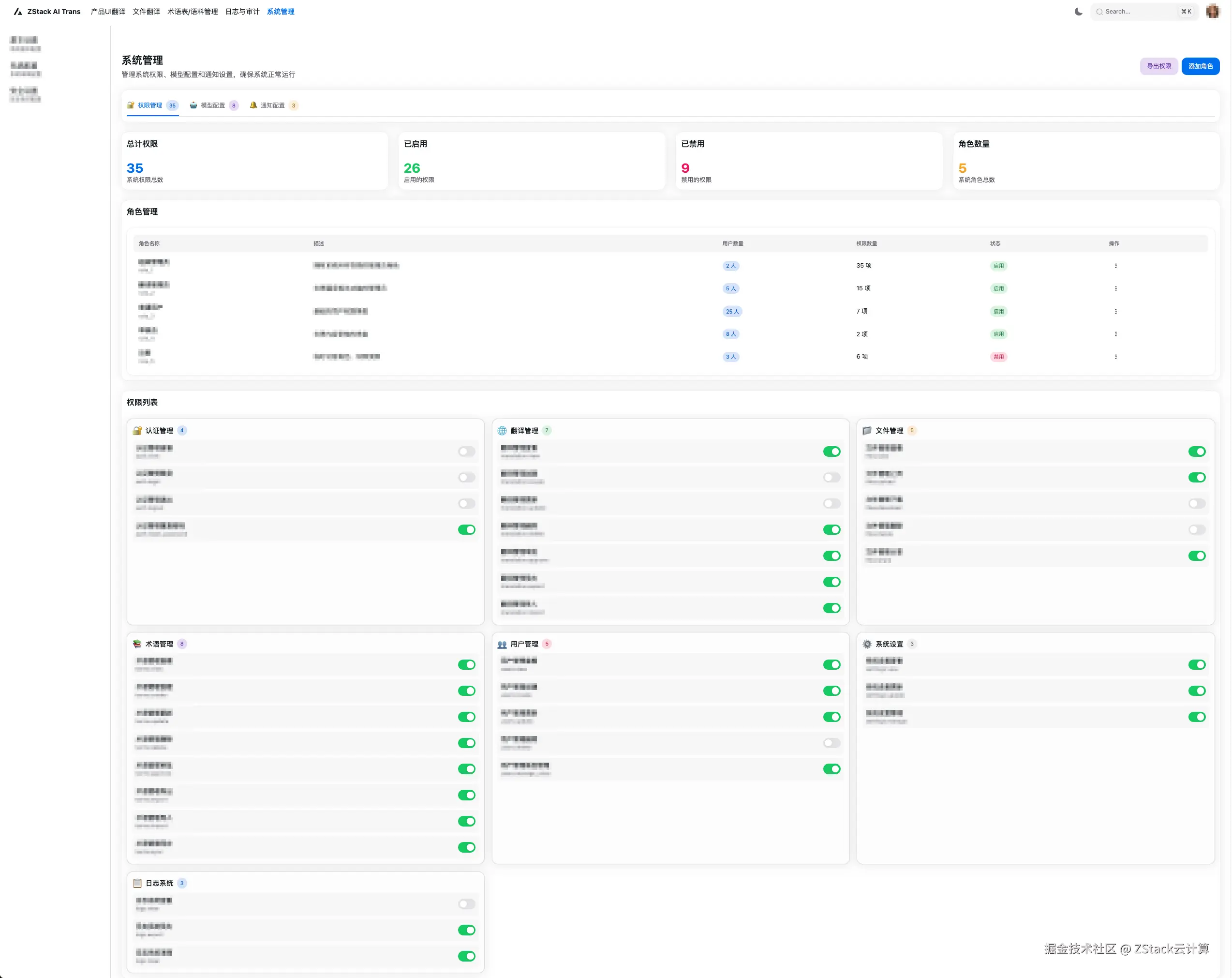Image resolution: width=1232 pixels, height=978 pixels.
Task: Click the 禁用 status badge
Action: [998, 357]
